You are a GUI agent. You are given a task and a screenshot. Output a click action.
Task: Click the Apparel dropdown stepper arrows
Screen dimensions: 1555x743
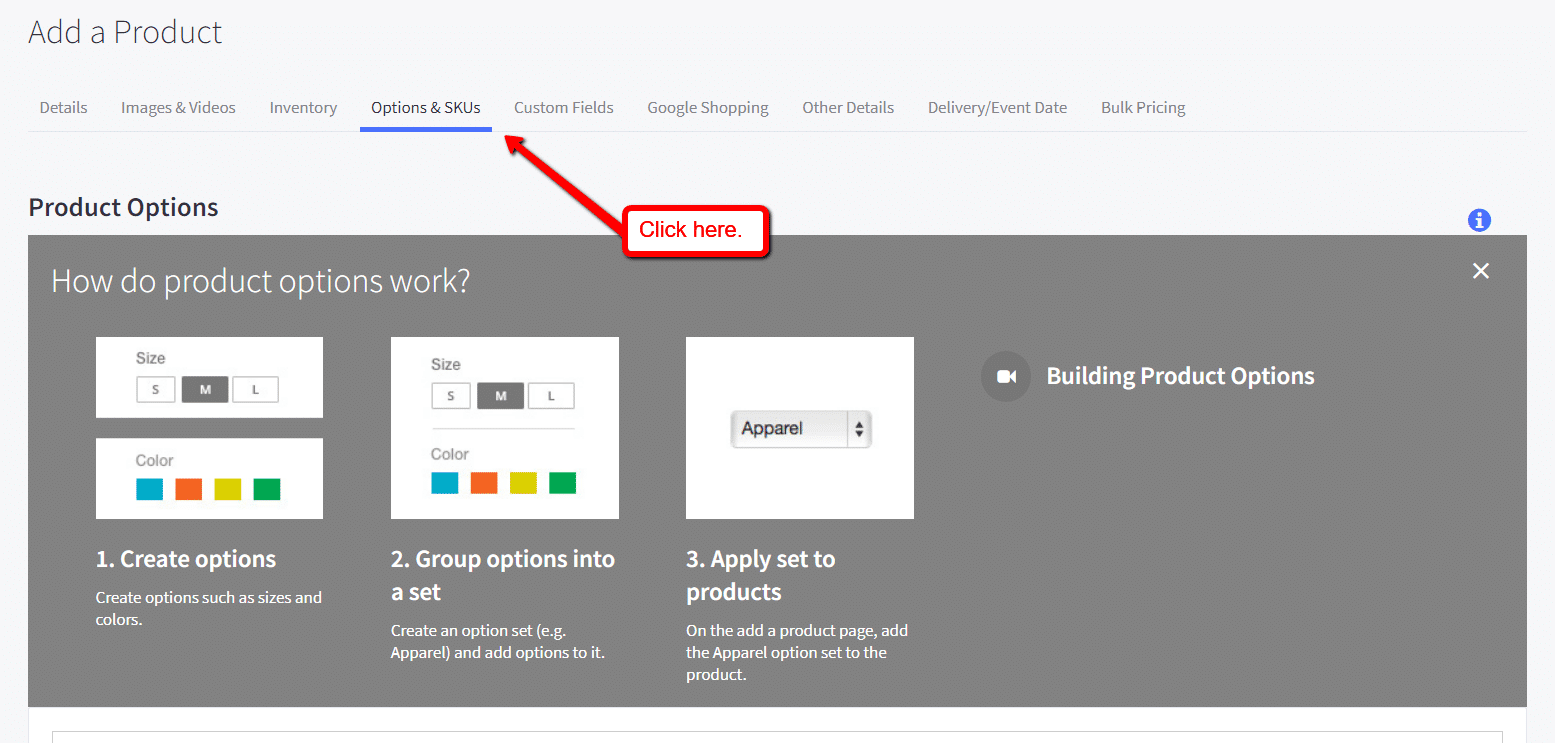(859, 428)
